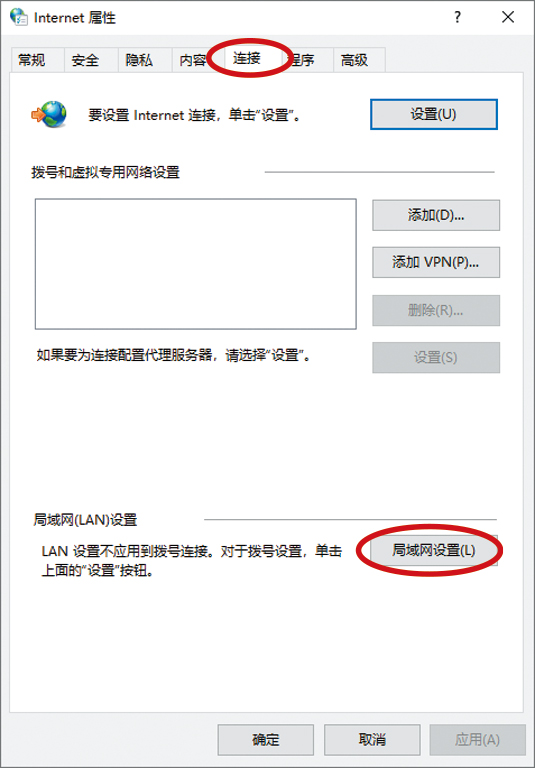
Task: Click the 设置(U) button for Internet connection
Action: coord(434,115)
